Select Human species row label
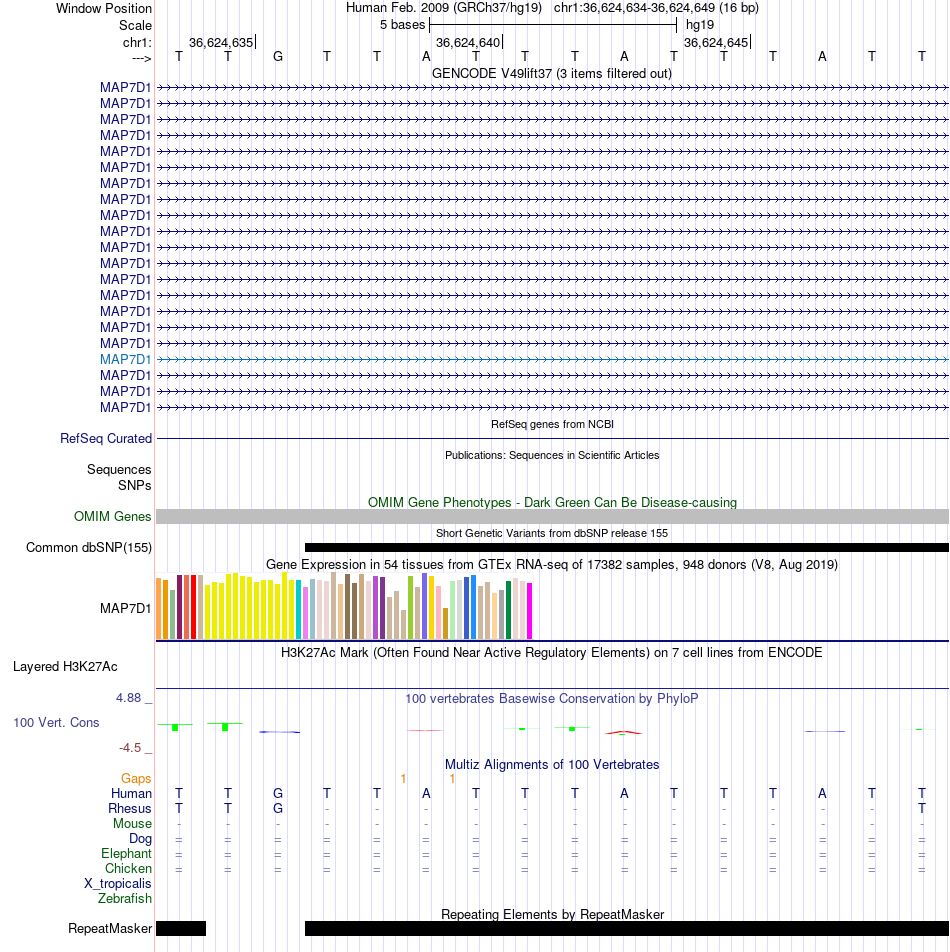The width and height of the screenshot is (950, 952). (x=131, y=794)
